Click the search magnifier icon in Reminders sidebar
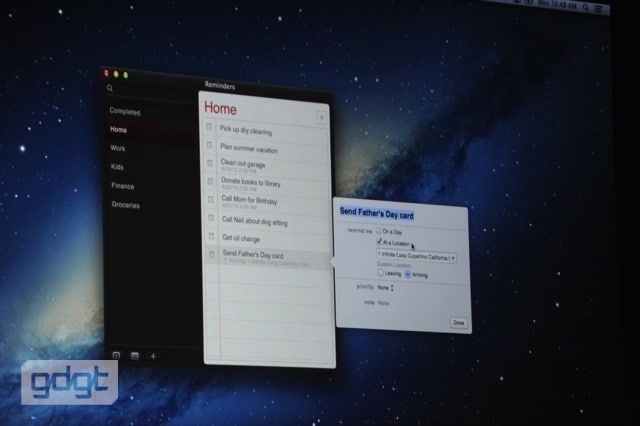 click(x=110, y=89)
